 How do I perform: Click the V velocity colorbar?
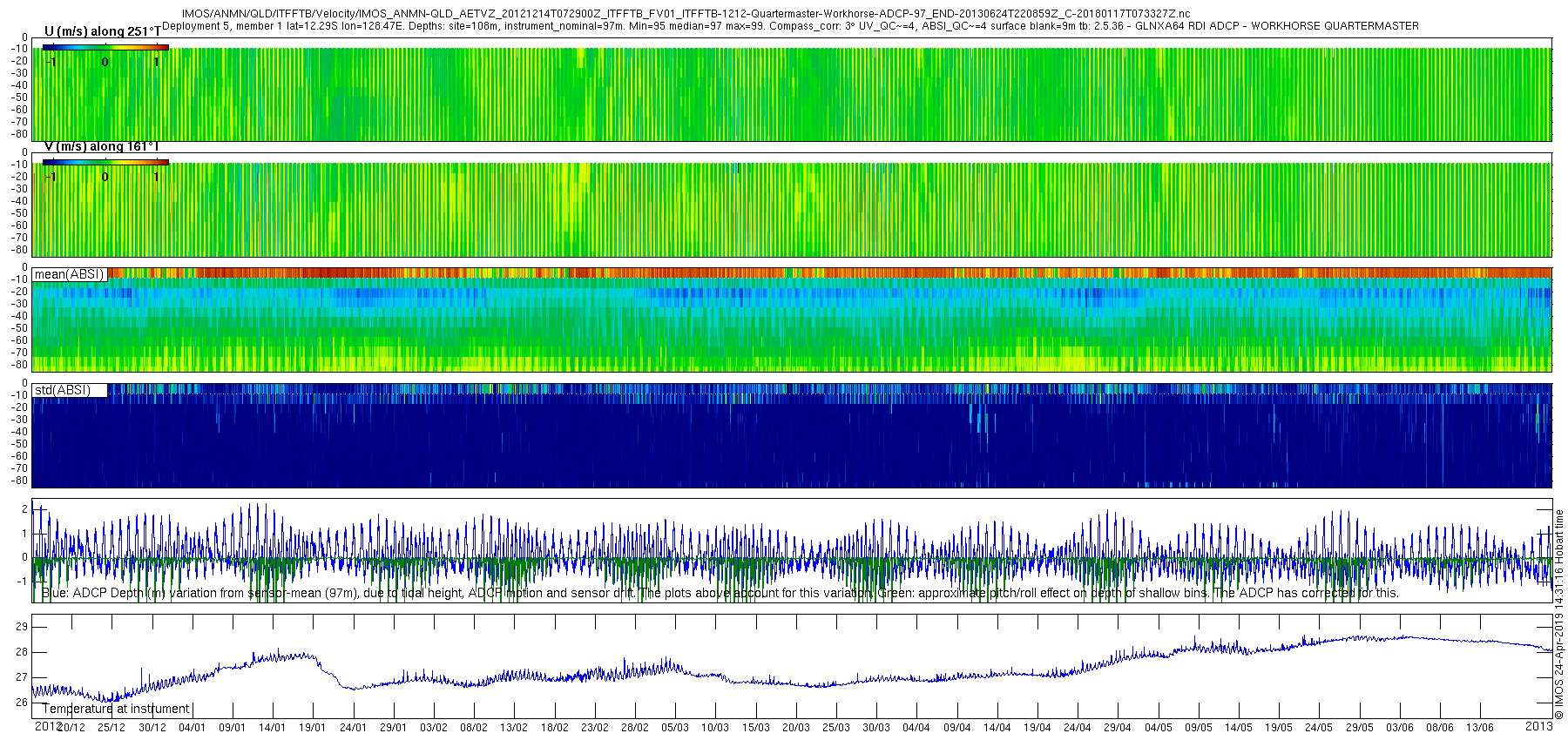click(105, 162)
